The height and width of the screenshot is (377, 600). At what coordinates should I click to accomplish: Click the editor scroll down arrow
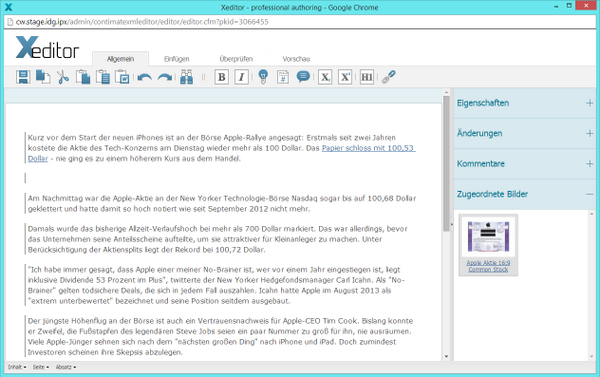pos(446,356)
